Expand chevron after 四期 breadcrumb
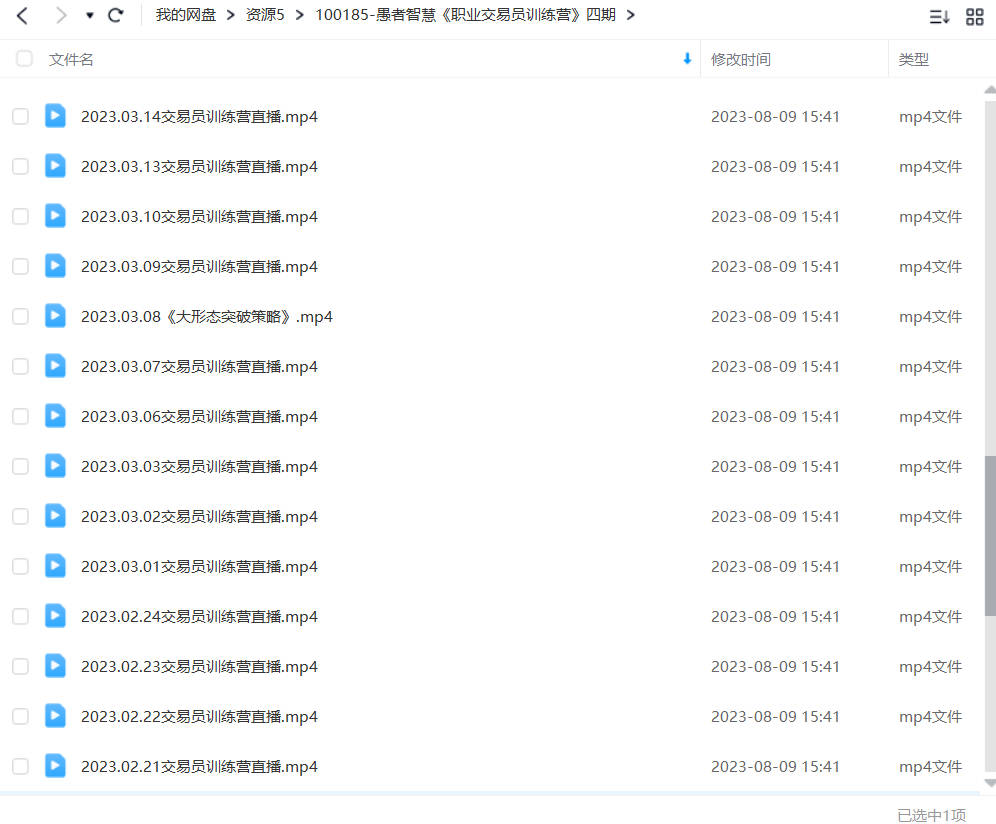This screenshot has height=824, width=996. [x=630, y=15]
